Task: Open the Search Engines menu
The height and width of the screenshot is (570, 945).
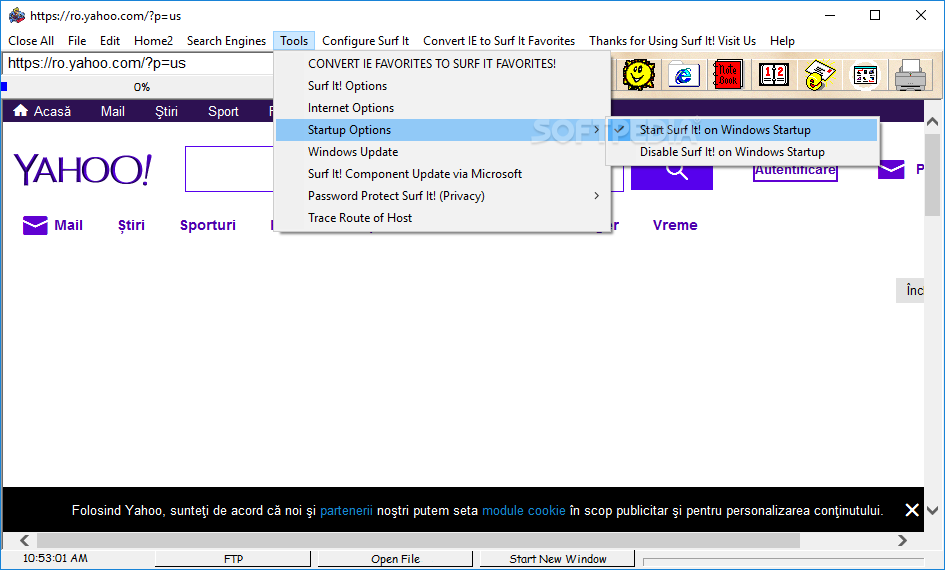Action: point(226,41)
